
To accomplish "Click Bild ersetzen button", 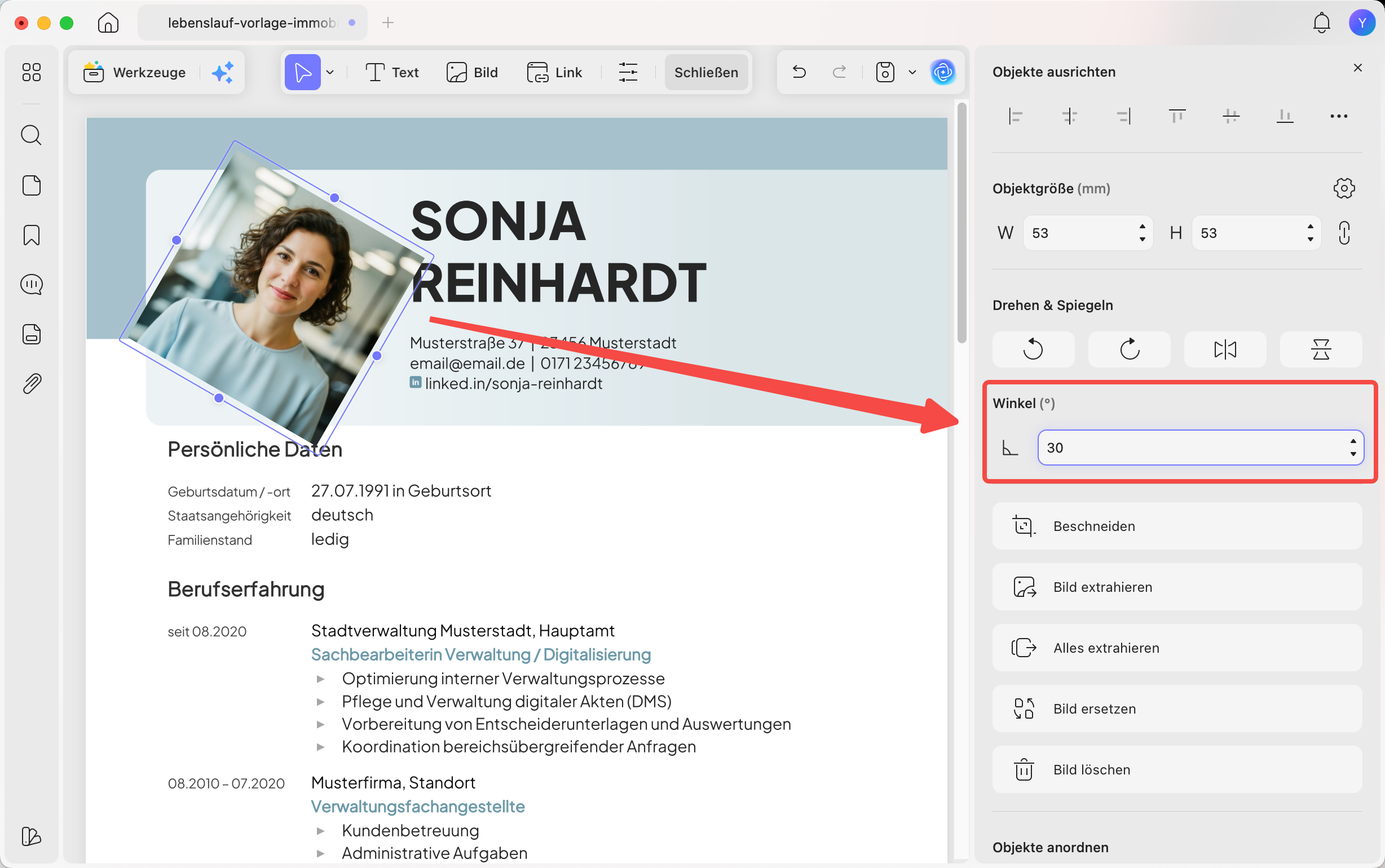I will click(x=1177, y=708).
